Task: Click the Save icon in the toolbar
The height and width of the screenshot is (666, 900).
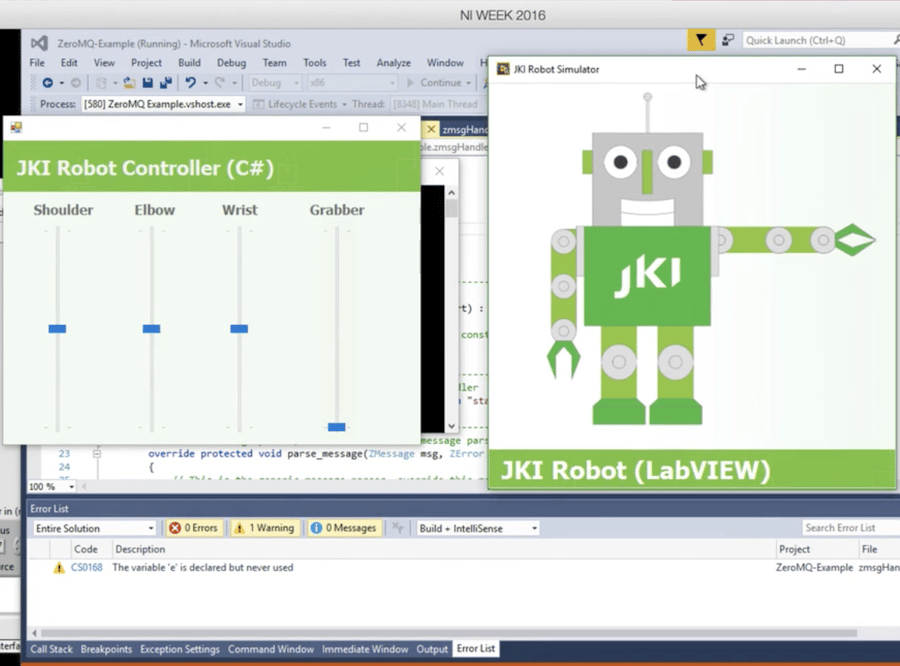Action: click(x=147, y=83)
